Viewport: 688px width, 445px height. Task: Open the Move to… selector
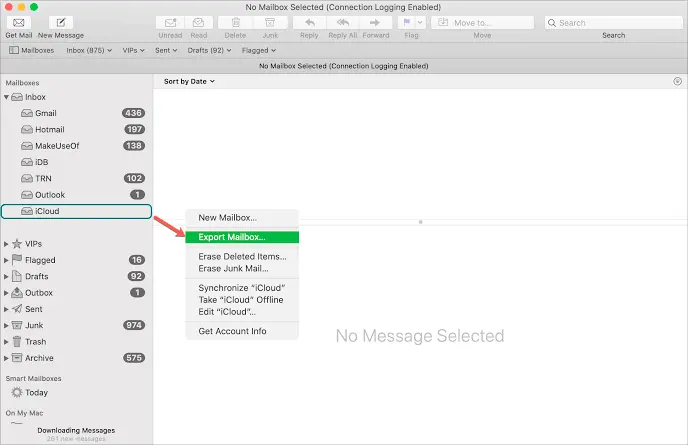tap(482, 22)
